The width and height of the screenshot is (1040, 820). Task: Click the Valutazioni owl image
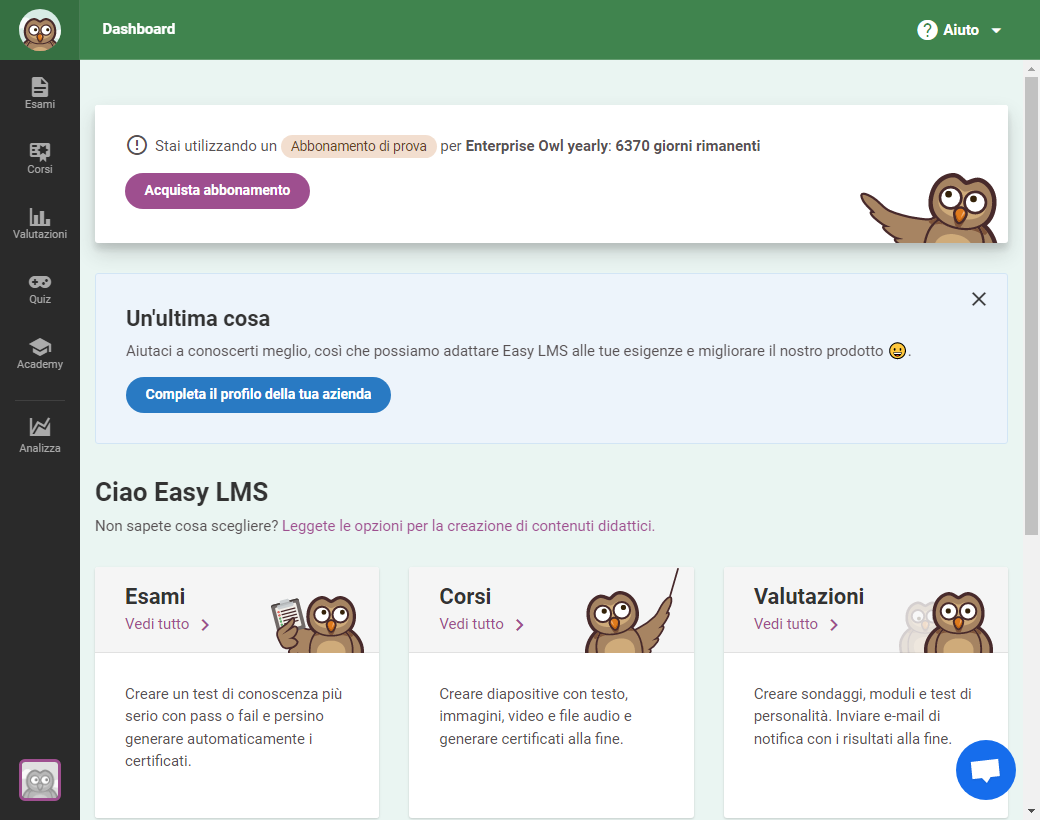click(x=946, y=622)
